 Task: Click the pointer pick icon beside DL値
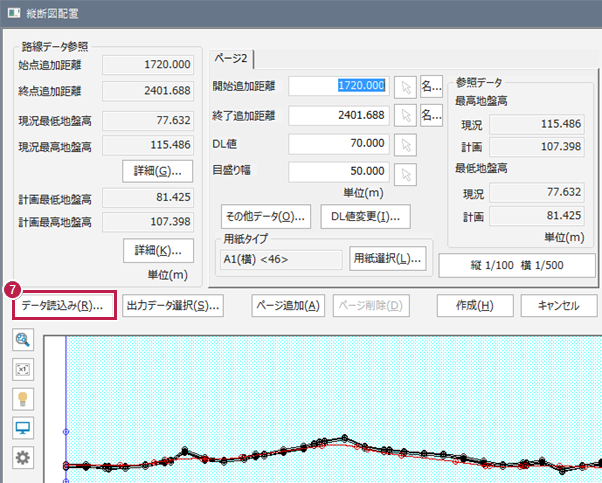pyautogui.click(x=405, y=144)
